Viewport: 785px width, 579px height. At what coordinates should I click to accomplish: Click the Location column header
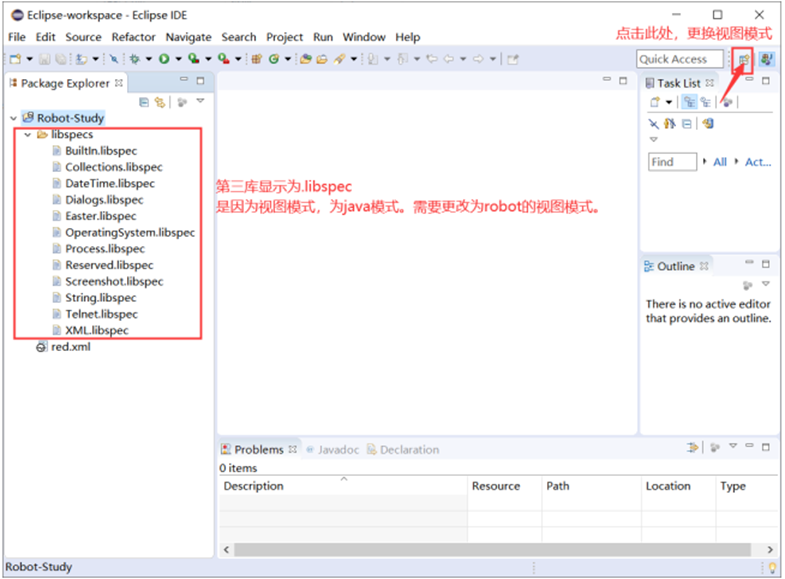(678, 486)
